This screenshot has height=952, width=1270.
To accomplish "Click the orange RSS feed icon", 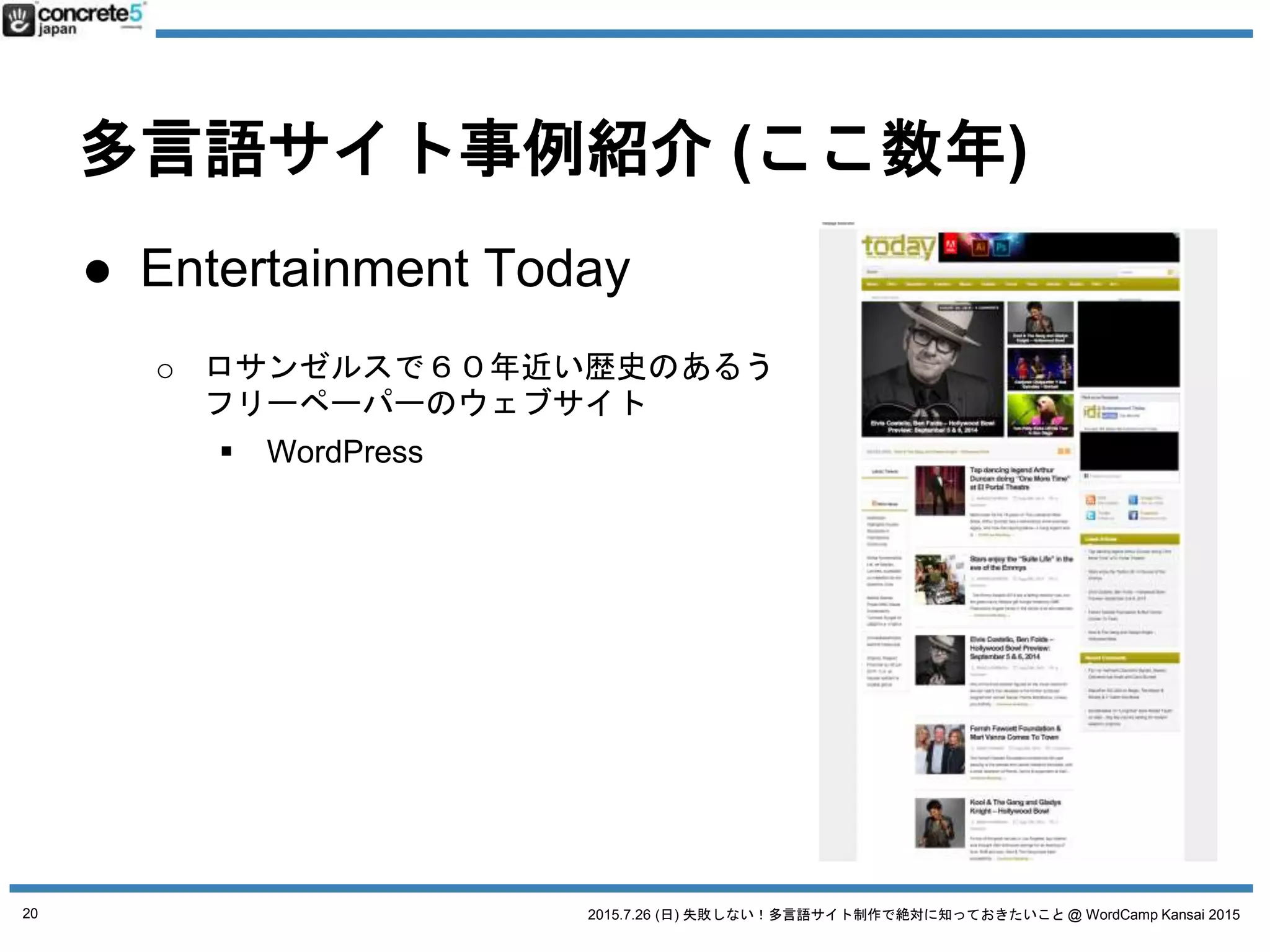I will pyautogui.click(x=1090, y=500).
